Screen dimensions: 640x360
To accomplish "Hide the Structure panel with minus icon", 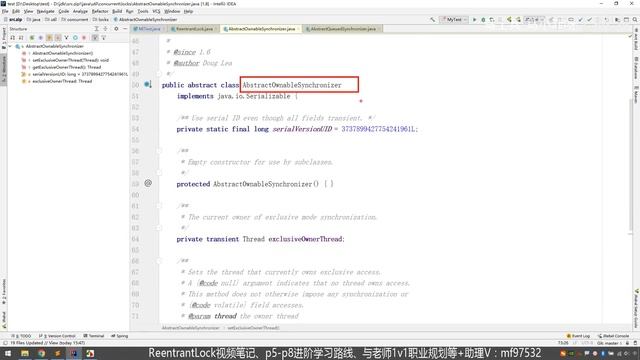I will click(125, 29).
